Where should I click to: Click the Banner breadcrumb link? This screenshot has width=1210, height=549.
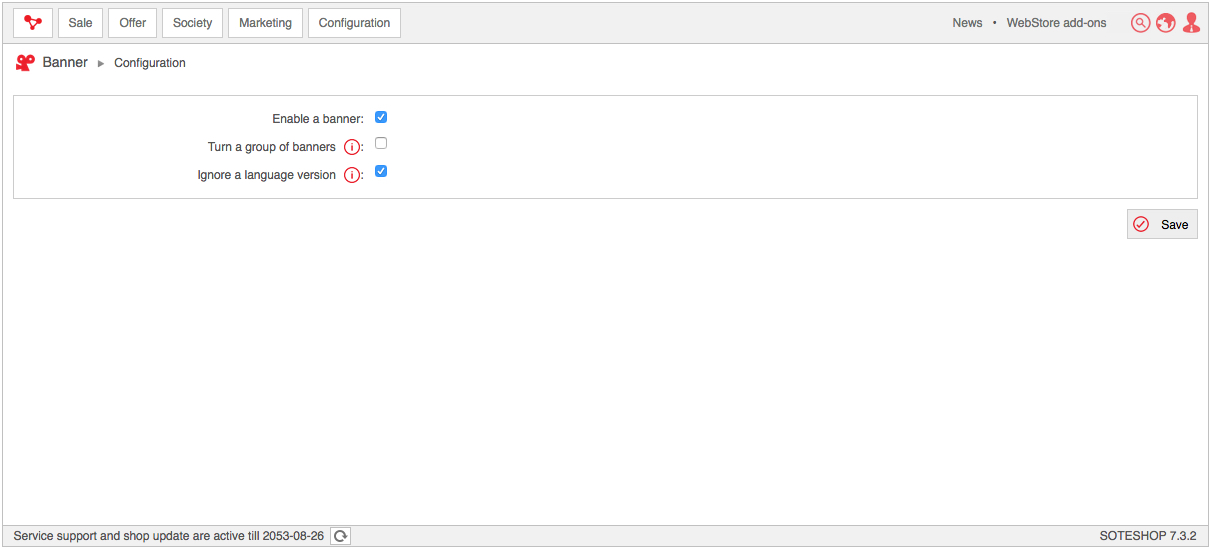coord(65,62)
